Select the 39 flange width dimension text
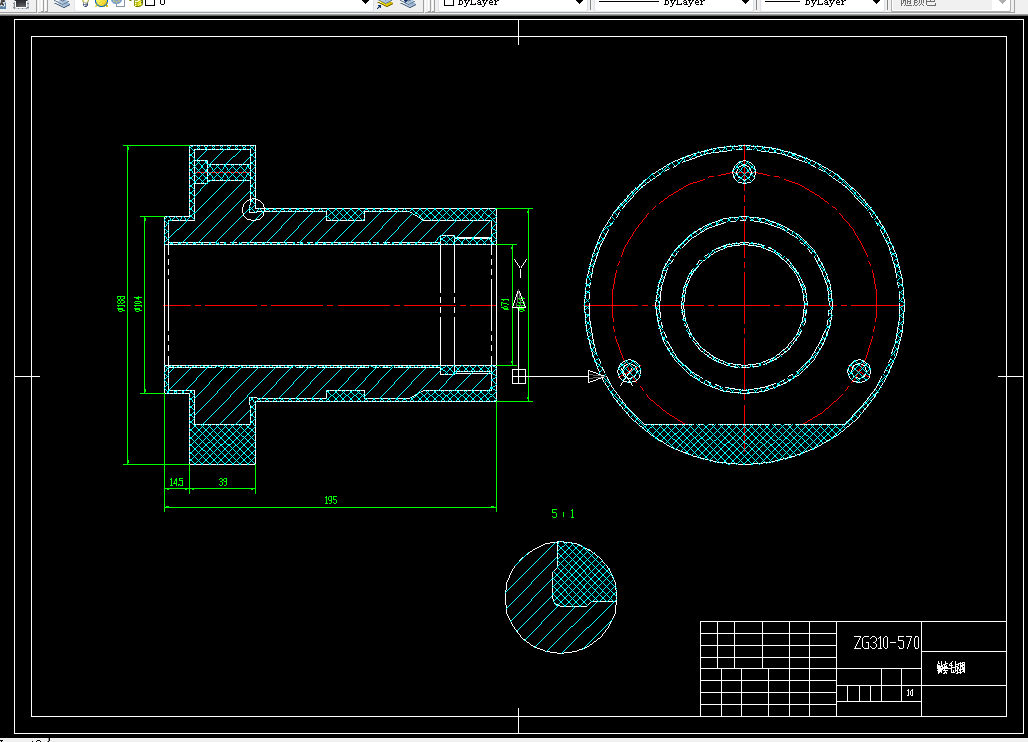The height and width of the screenshot is (742, 1028). point(223,482)
